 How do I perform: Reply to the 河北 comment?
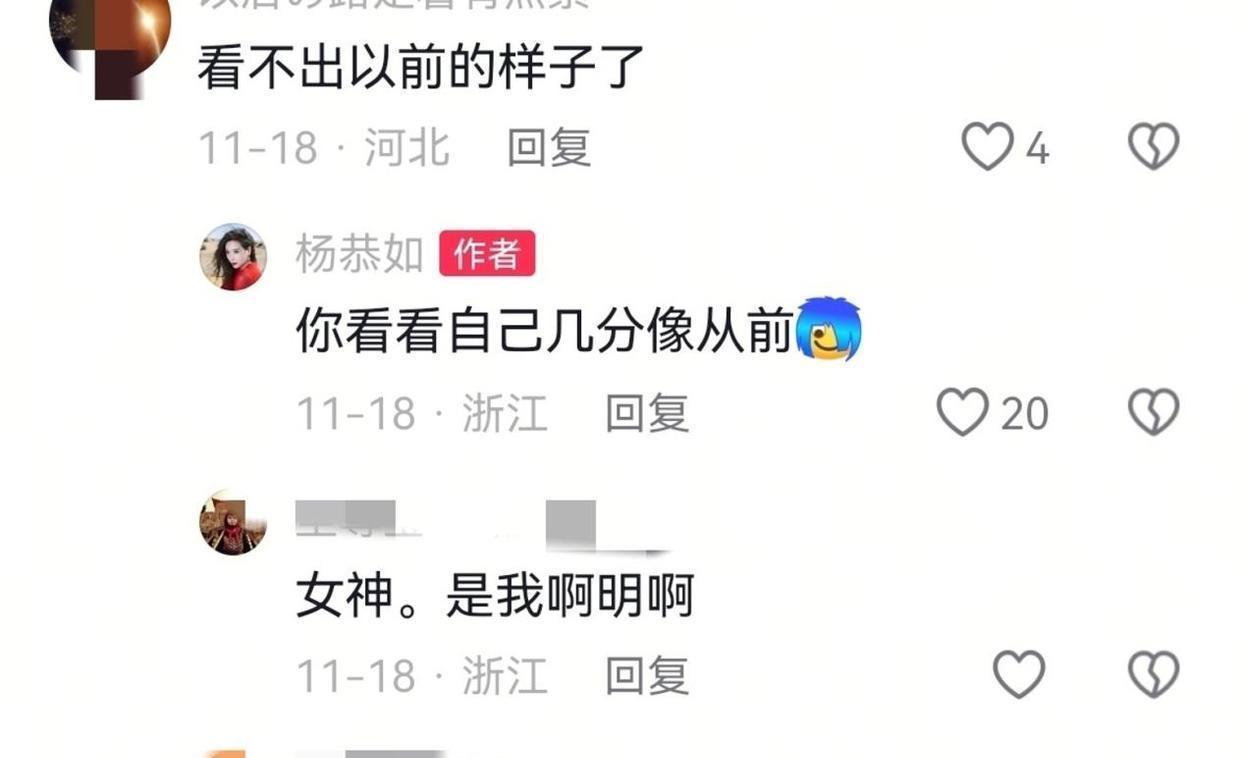click(x=549, y=148)
